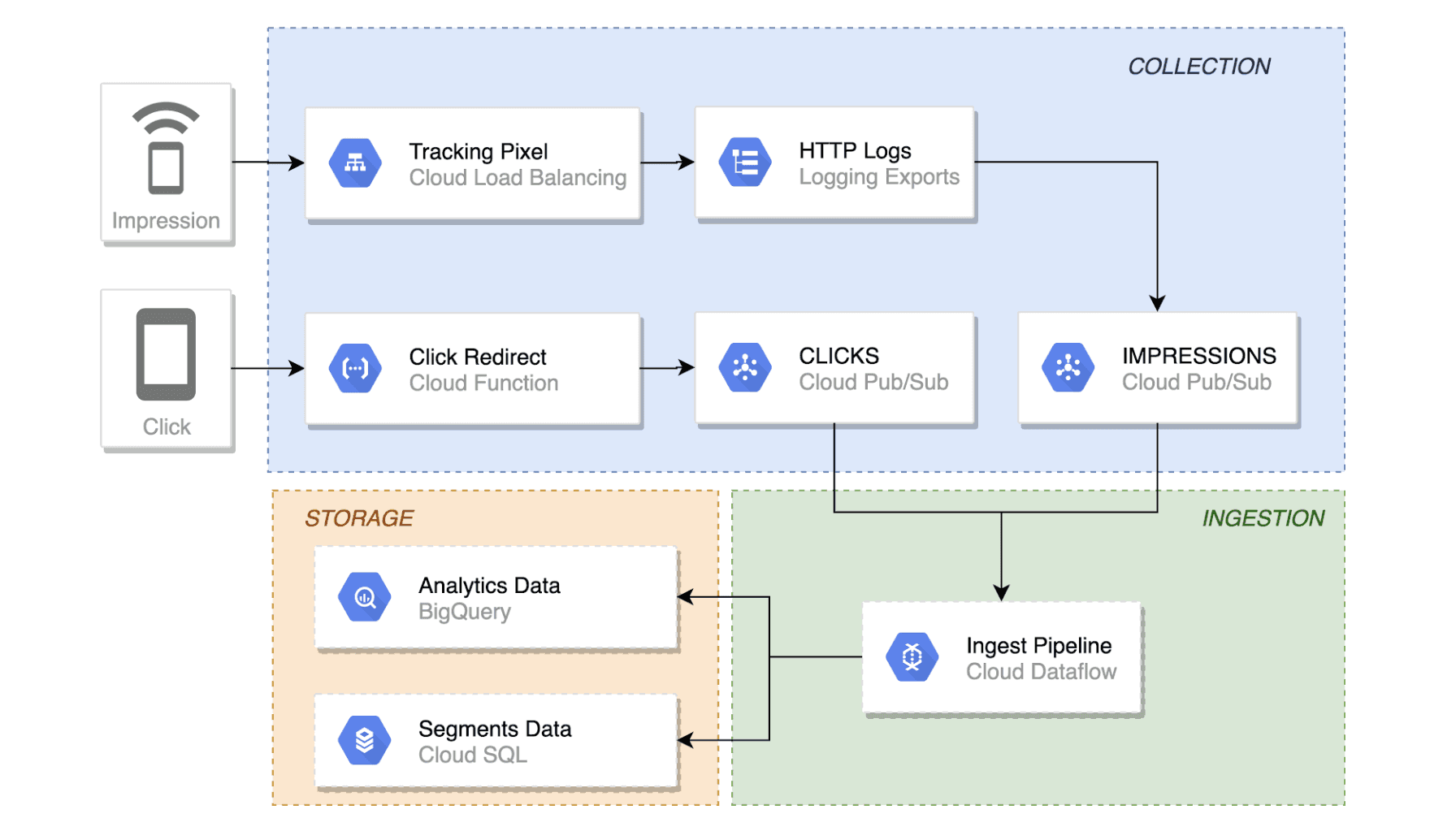Viewport: 1456px width, 840px height.
Task: Click the Tracking Pixel title text
Action: click(479, 151)
